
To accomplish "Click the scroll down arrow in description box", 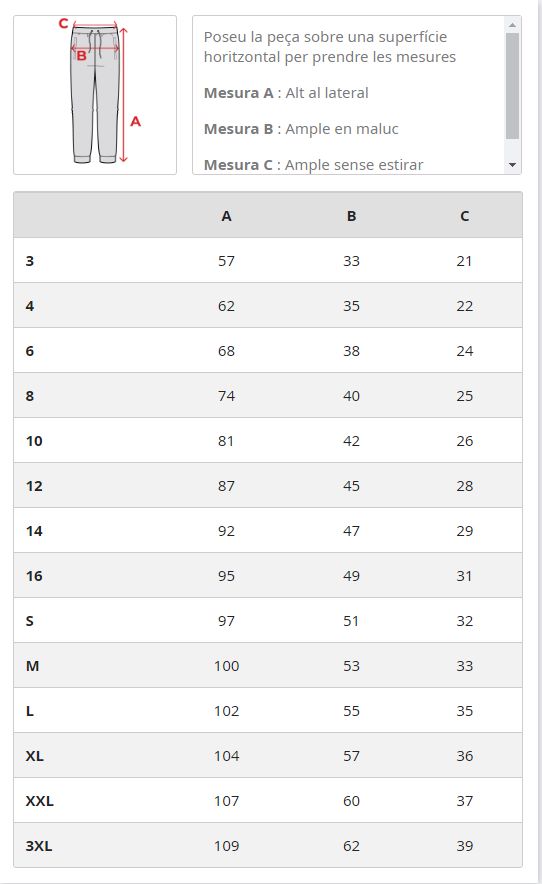I will click(x=512, y=165).
